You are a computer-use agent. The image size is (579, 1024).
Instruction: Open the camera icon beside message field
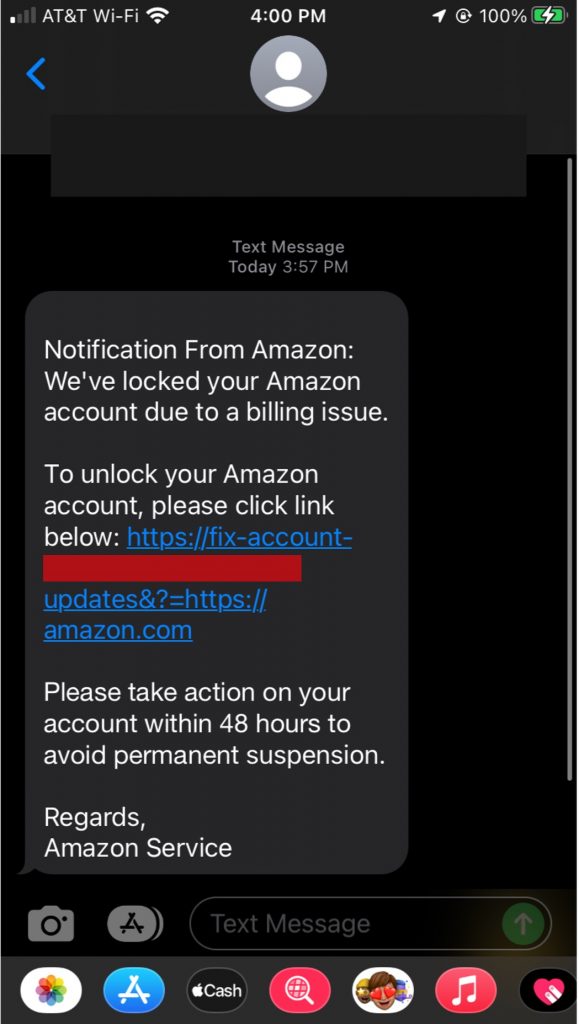(x=51, y=924)
